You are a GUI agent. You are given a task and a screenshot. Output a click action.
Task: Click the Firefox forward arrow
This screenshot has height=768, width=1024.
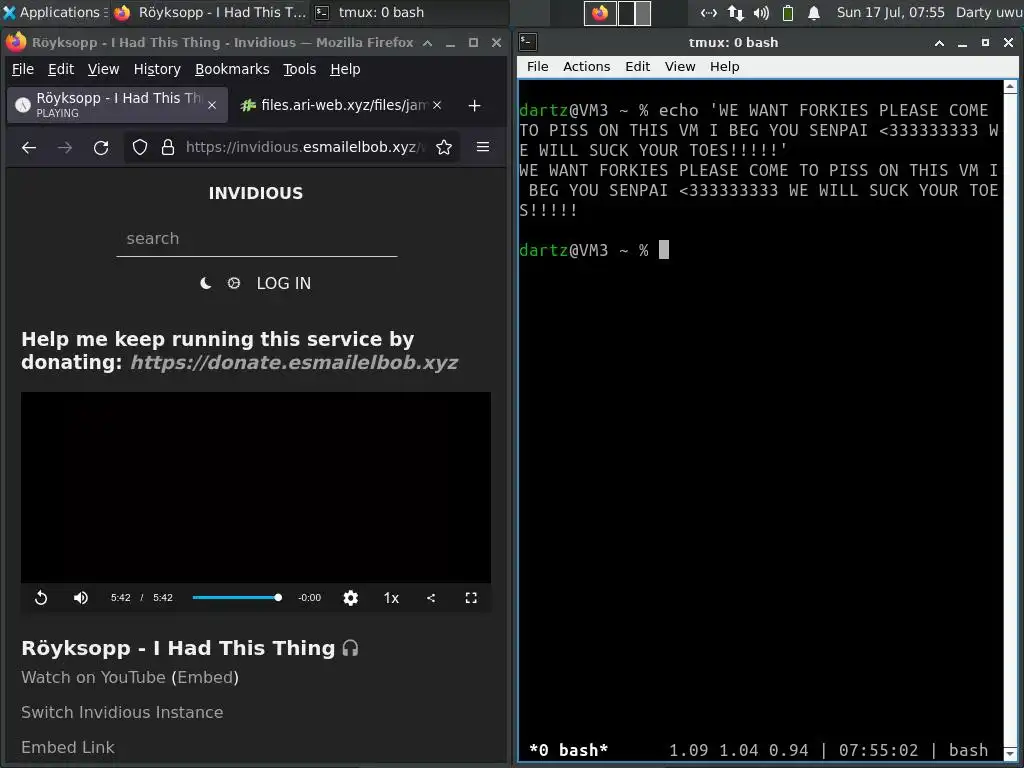[x=65, y=148]
